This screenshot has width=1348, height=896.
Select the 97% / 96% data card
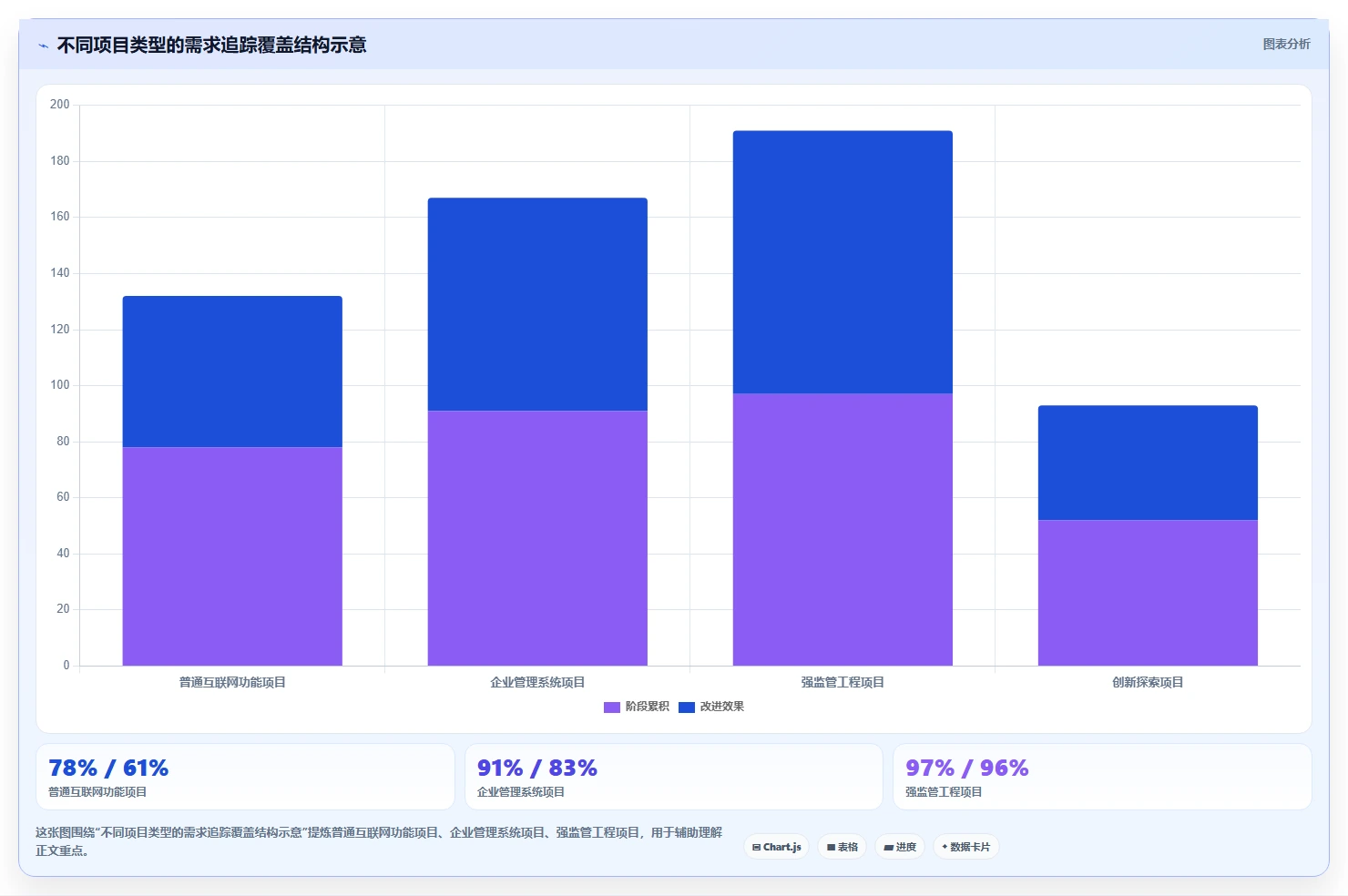point(1102,777)
